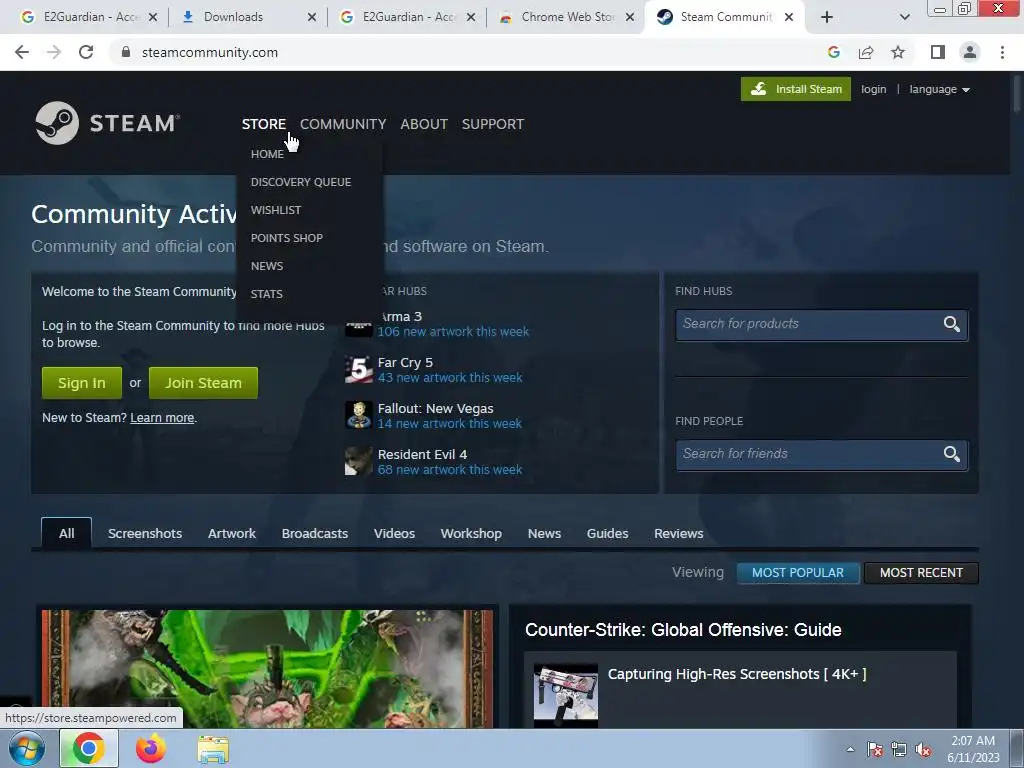Viewport: 1024px width, 768px height.
Task: Open File Explorer from taskbar
Action: click(x=213, y=749)
